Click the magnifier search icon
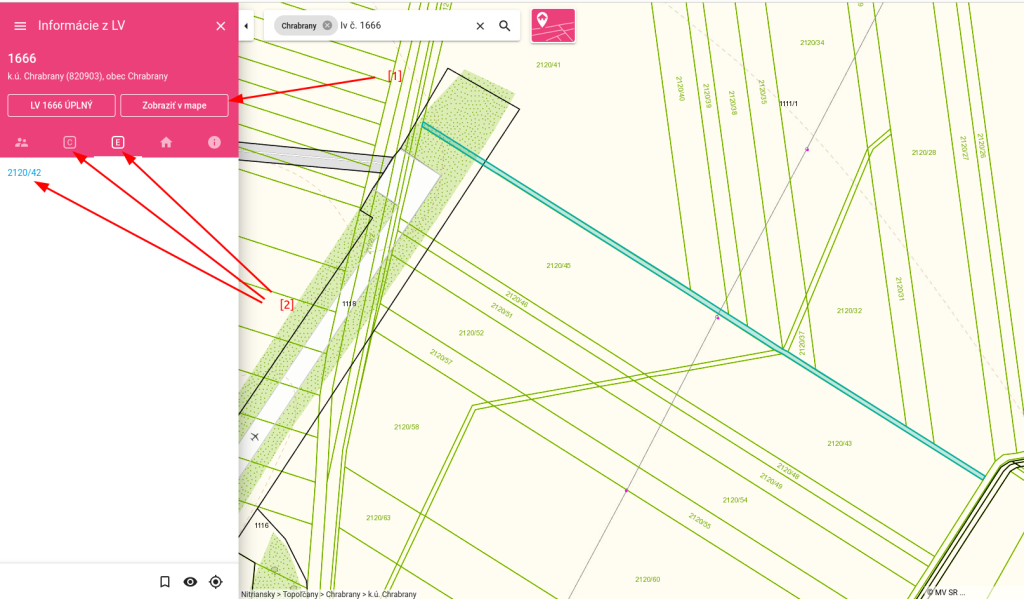 (505, 26)
